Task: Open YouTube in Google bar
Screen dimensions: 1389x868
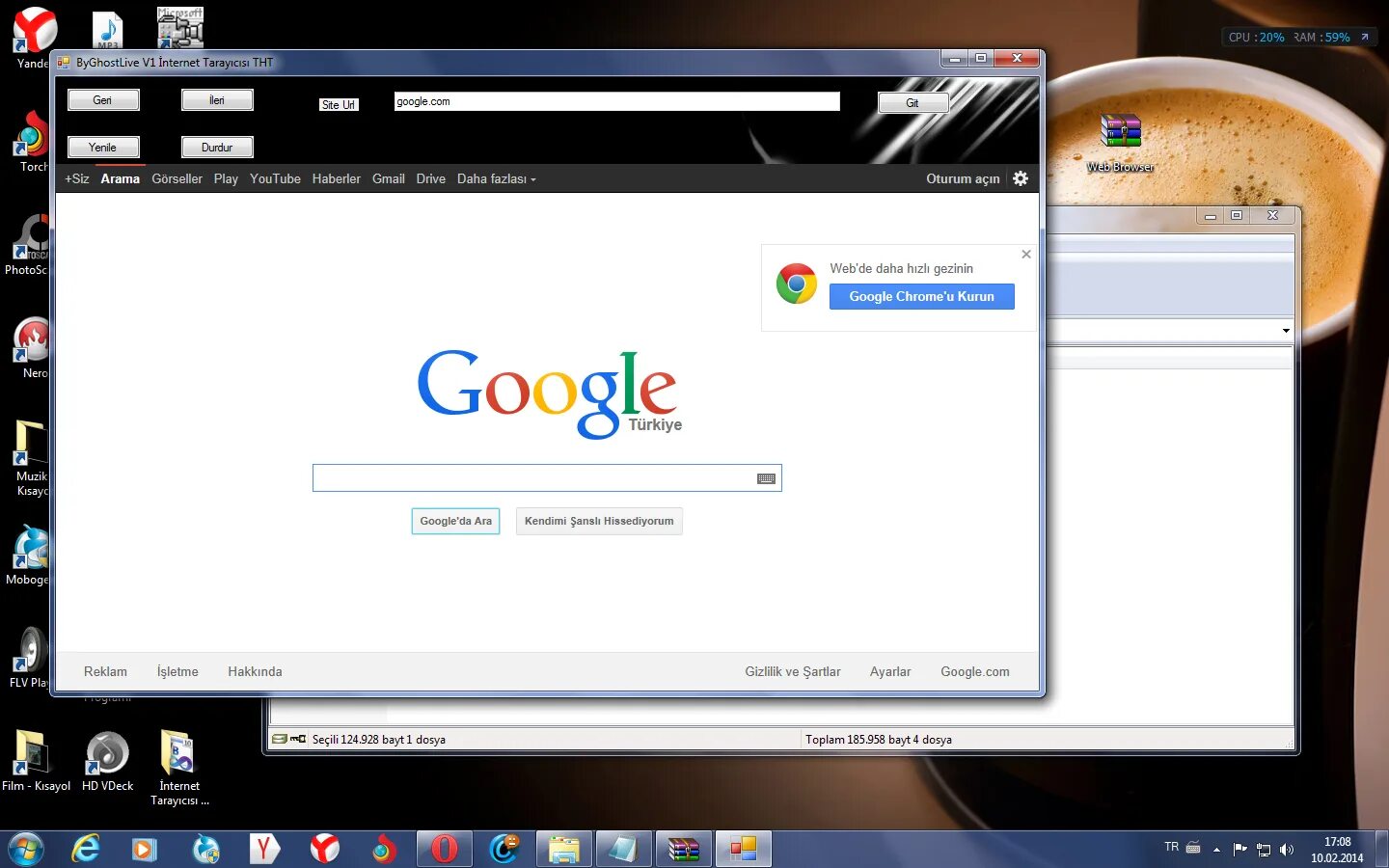Action: (275, 178)
